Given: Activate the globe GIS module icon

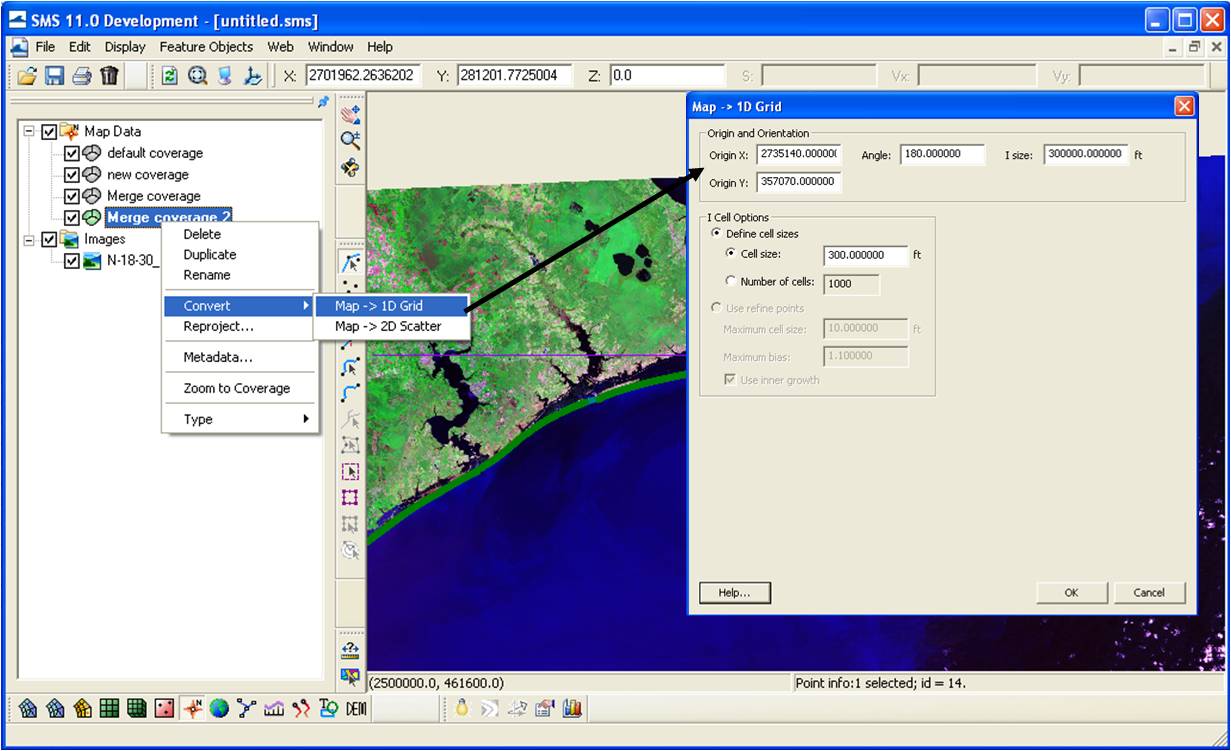Looking at the screenshot, I should (x=219, y=708).
